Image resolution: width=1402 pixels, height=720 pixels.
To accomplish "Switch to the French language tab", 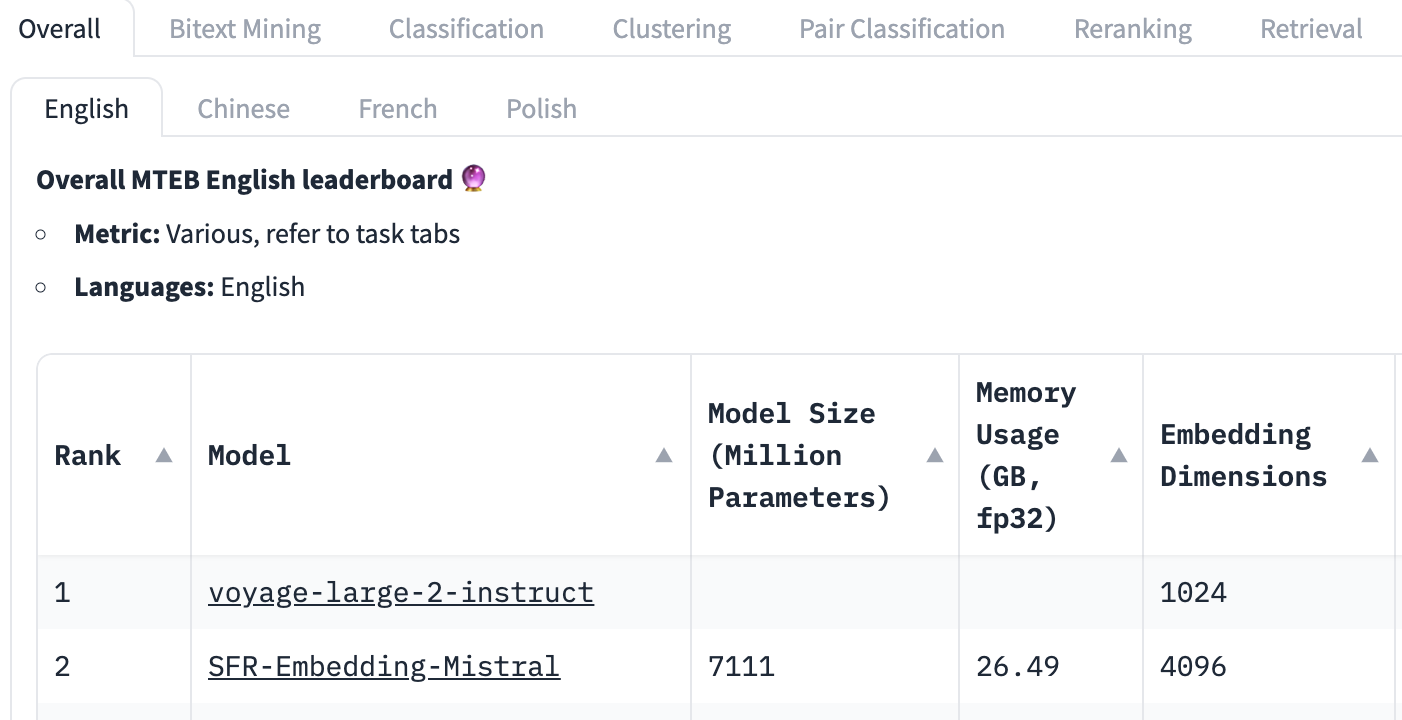I will point(397,108).
